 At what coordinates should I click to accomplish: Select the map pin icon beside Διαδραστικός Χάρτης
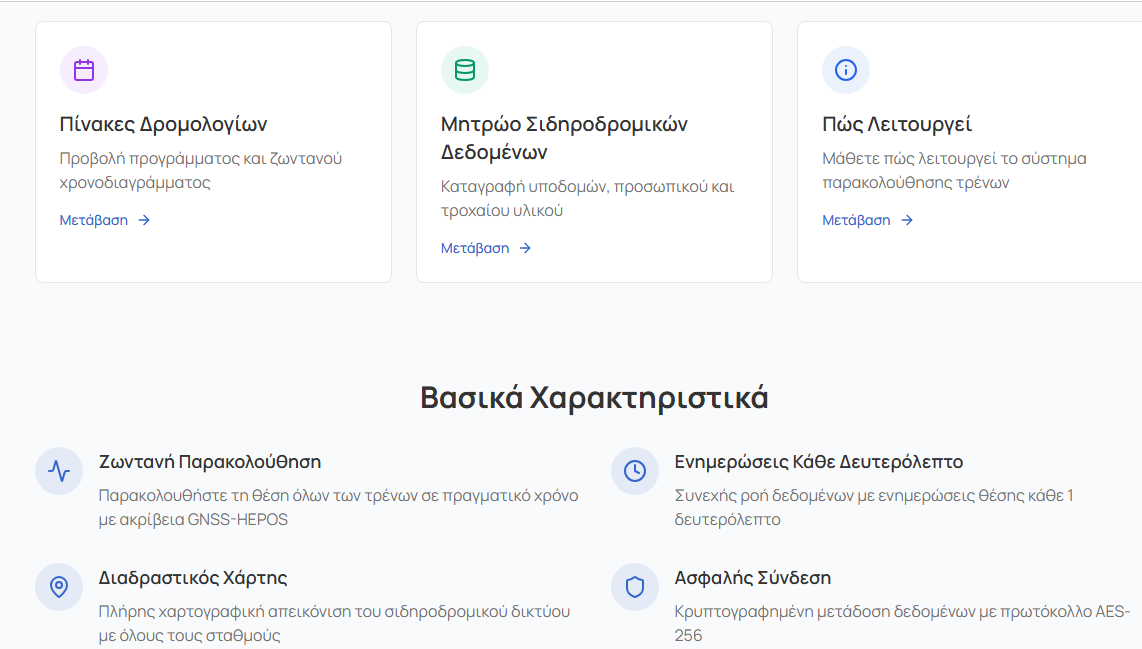point(59,587)
